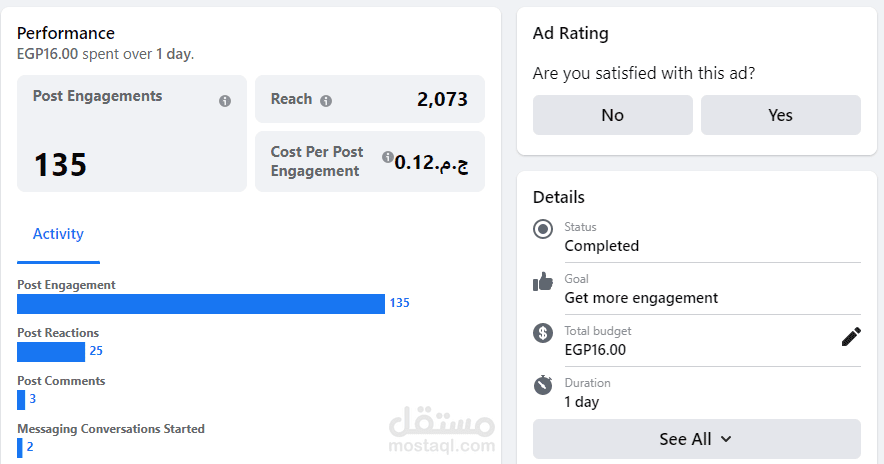The image size is (884, 464).
Task: Click the Post Engagements 135 total
Action: [x=61, y=165]
